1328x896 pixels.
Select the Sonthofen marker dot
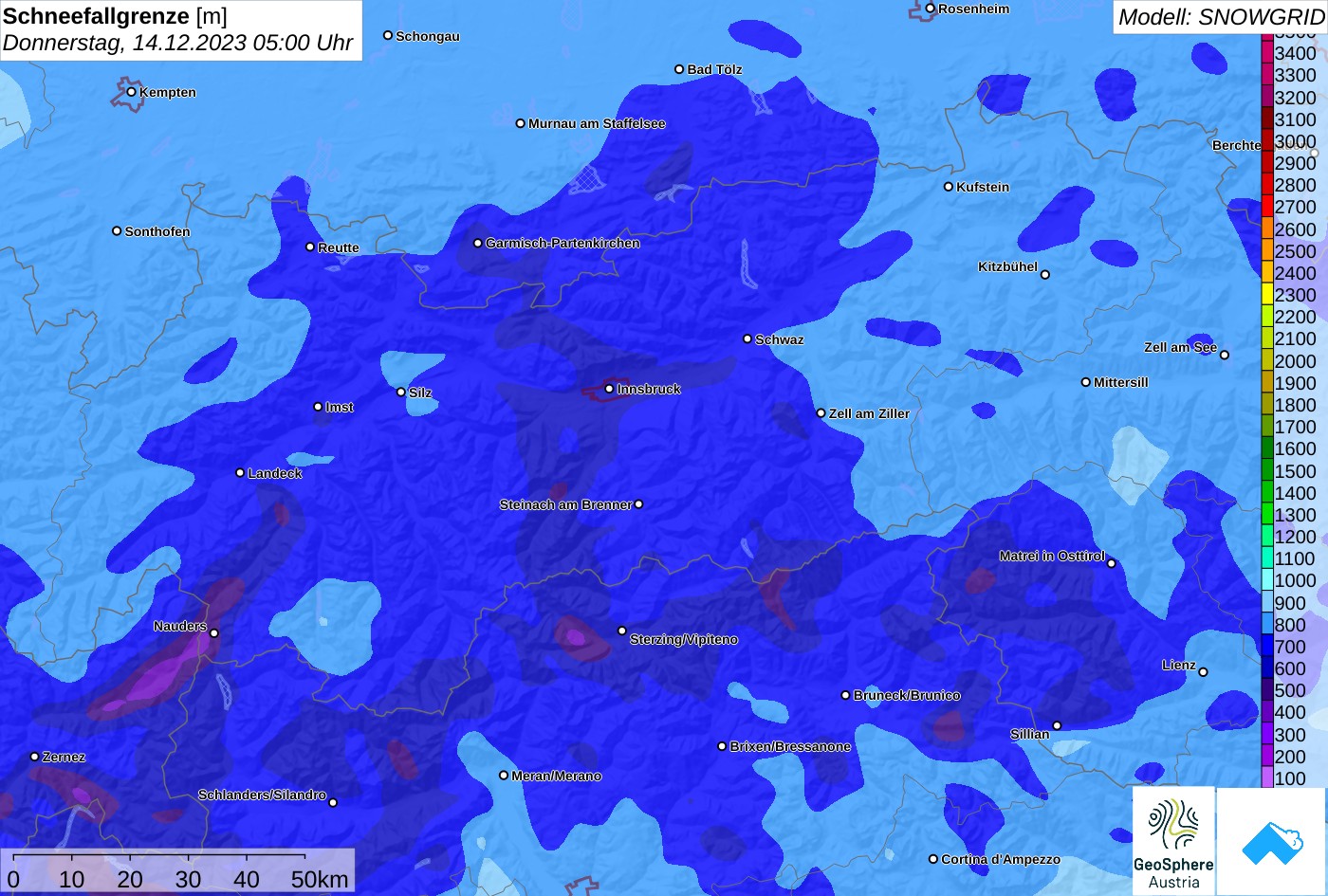click(118, 231)
